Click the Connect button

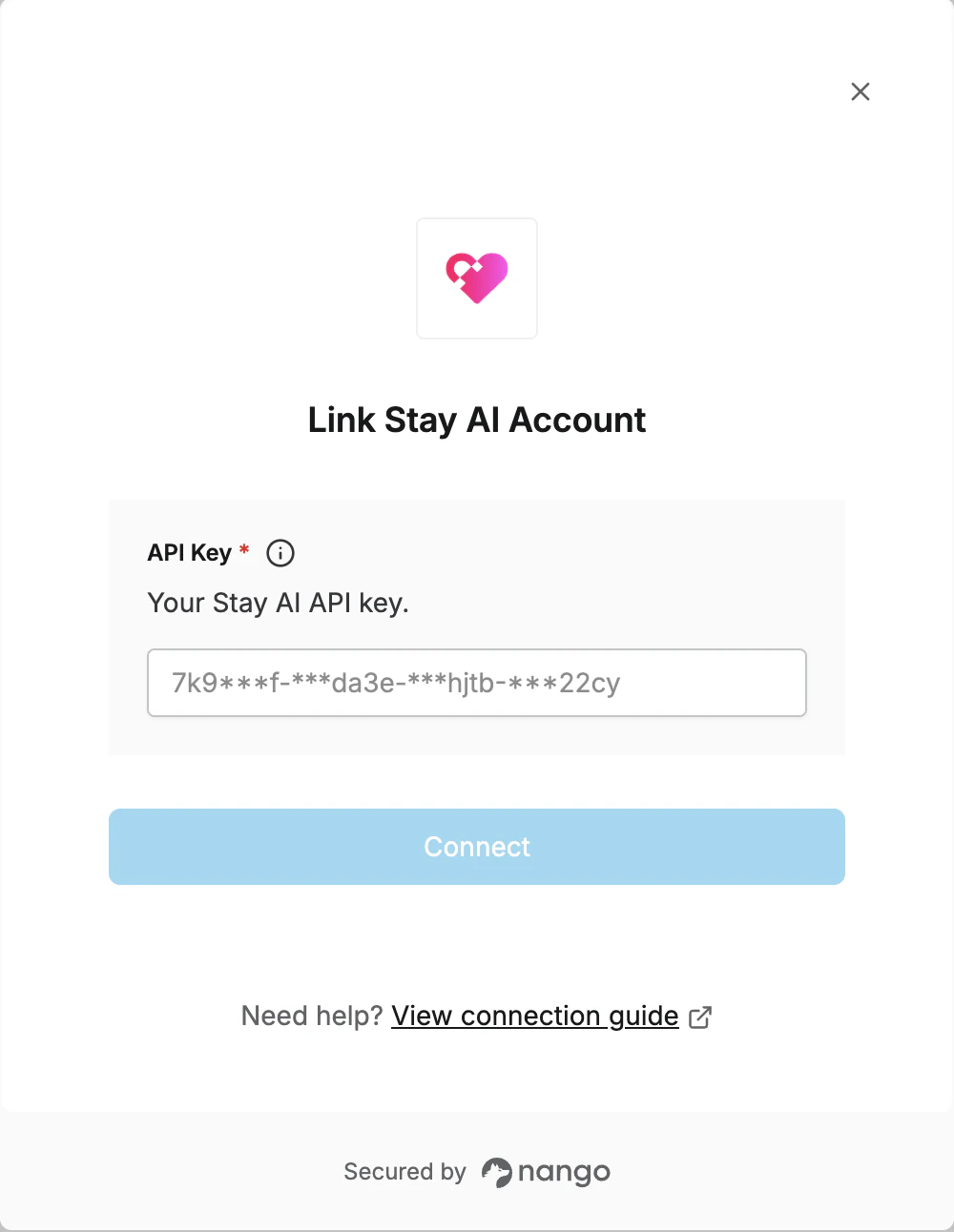tap(477, 847)
